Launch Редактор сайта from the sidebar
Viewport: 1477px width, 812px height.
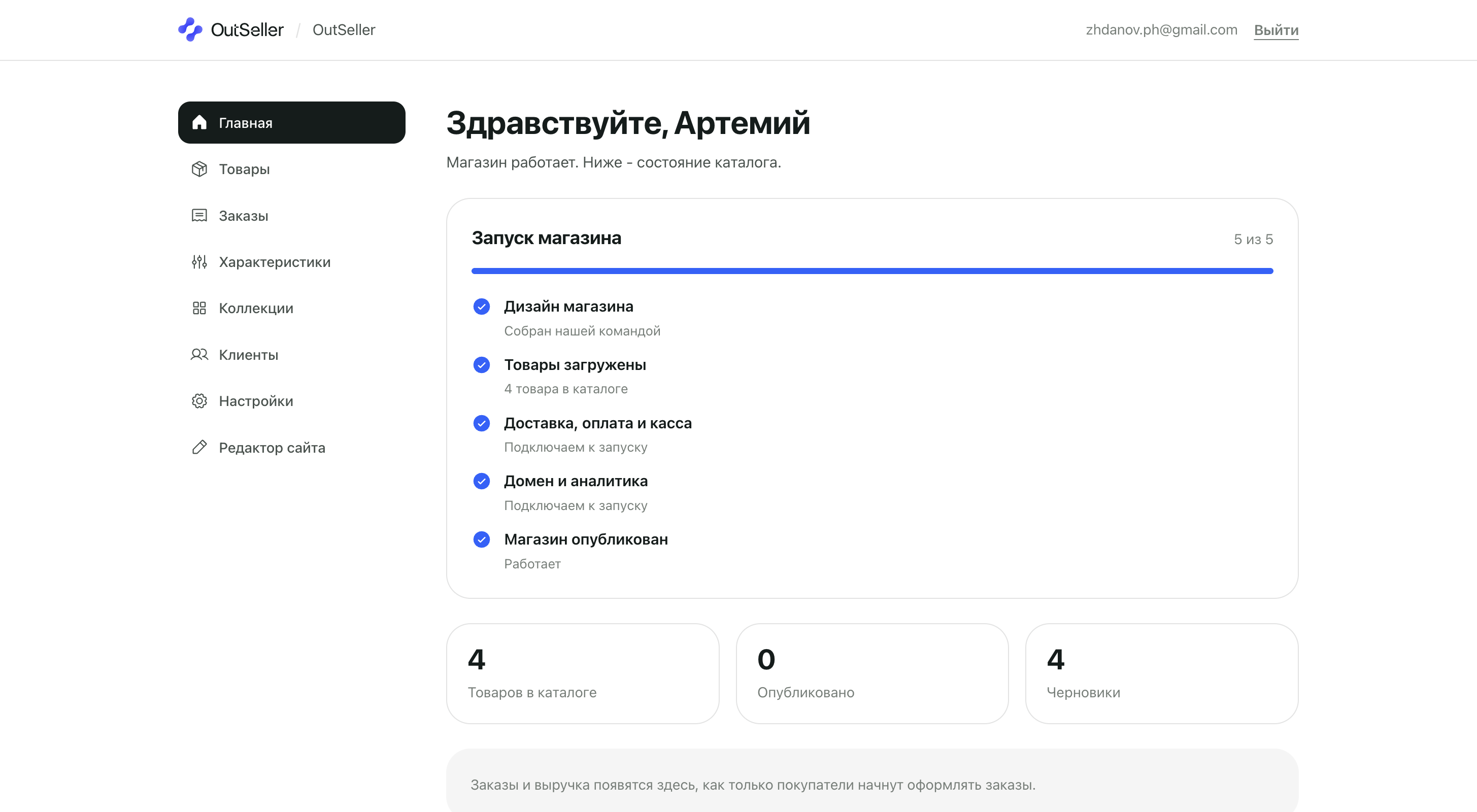(x=291, y=447)
